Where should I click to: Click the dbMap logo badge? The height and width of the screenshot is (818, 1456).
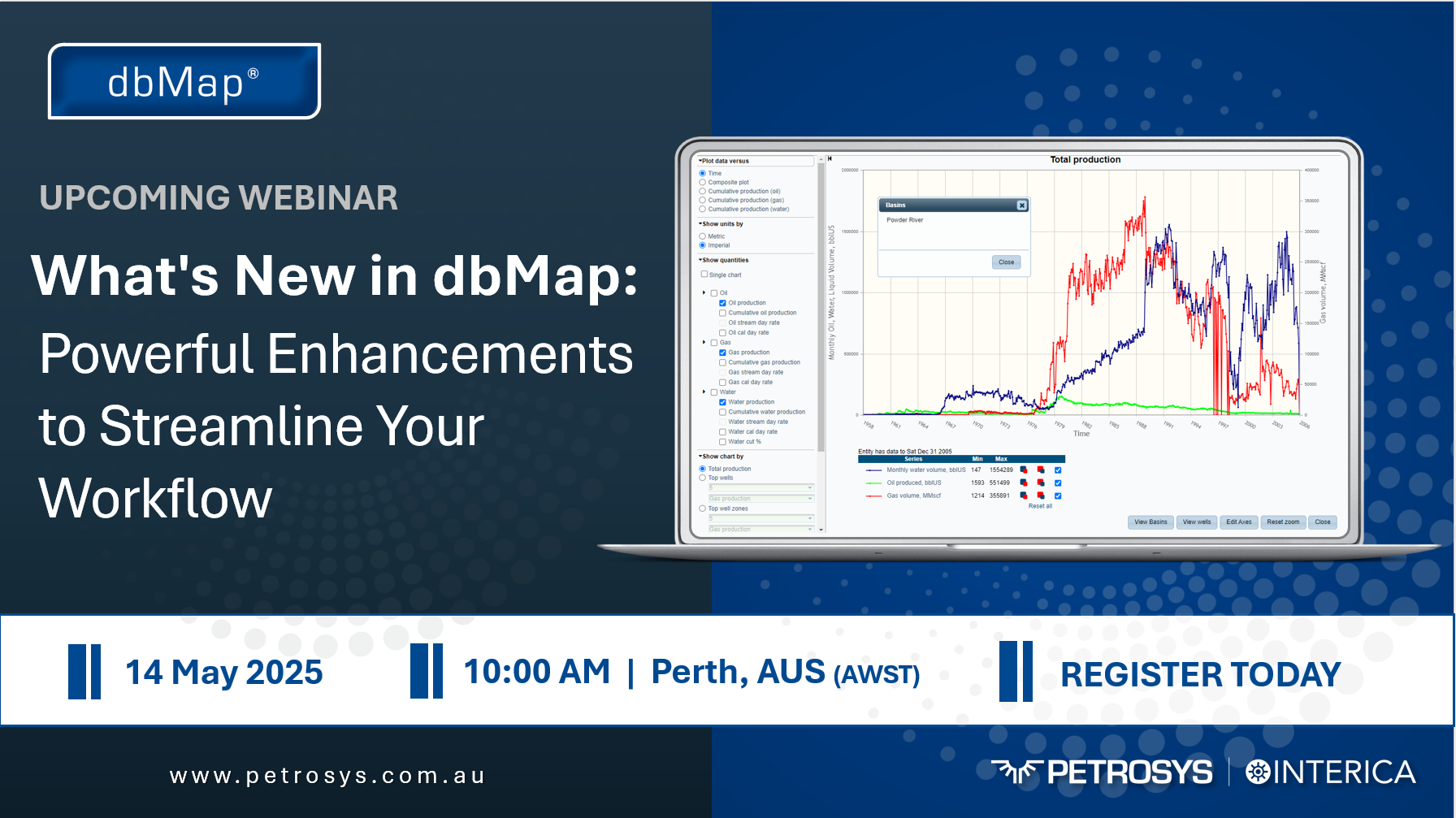coord(184,81)
